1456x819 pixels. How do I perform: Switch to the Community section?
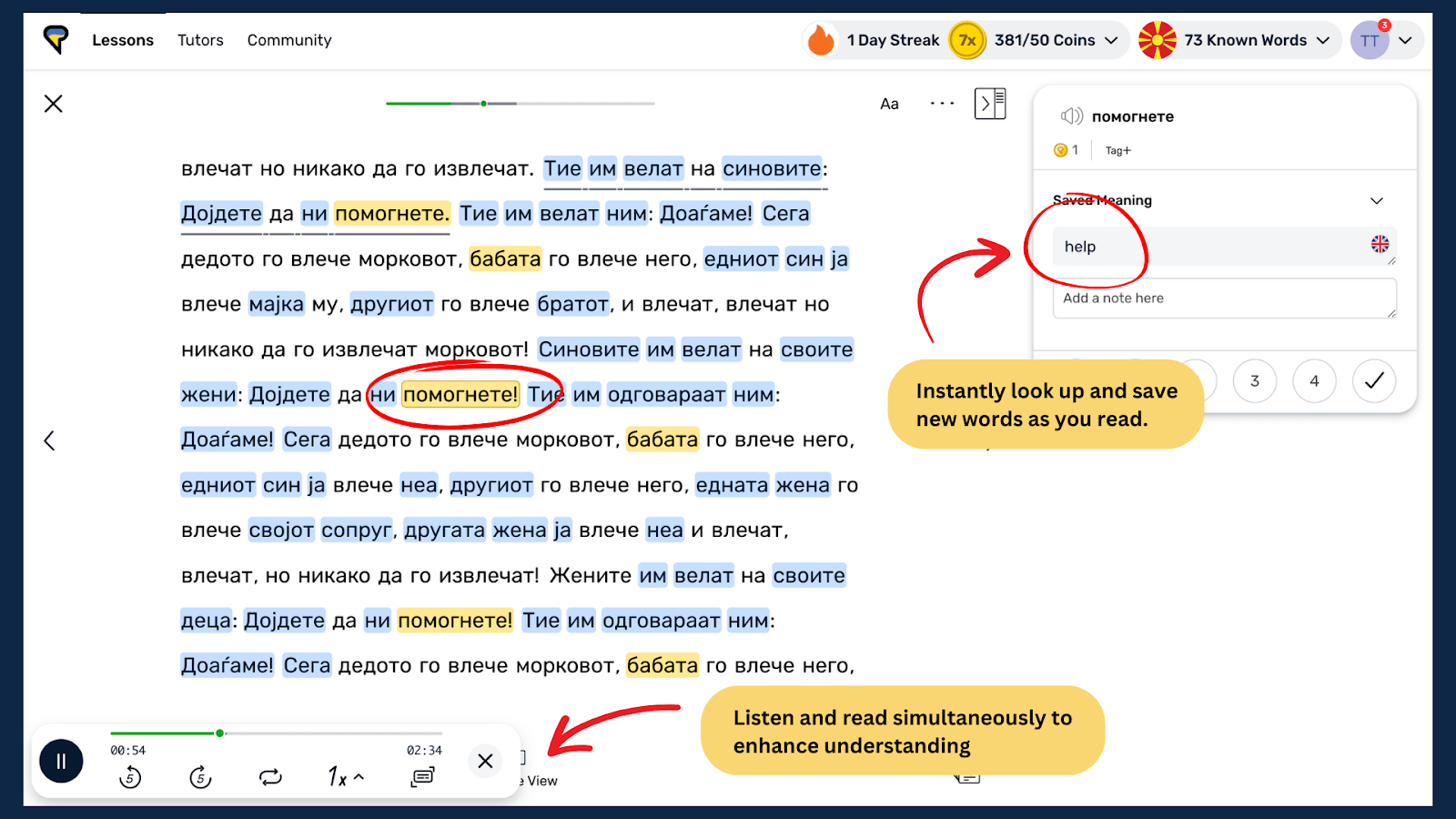click(x=288, y=40)
